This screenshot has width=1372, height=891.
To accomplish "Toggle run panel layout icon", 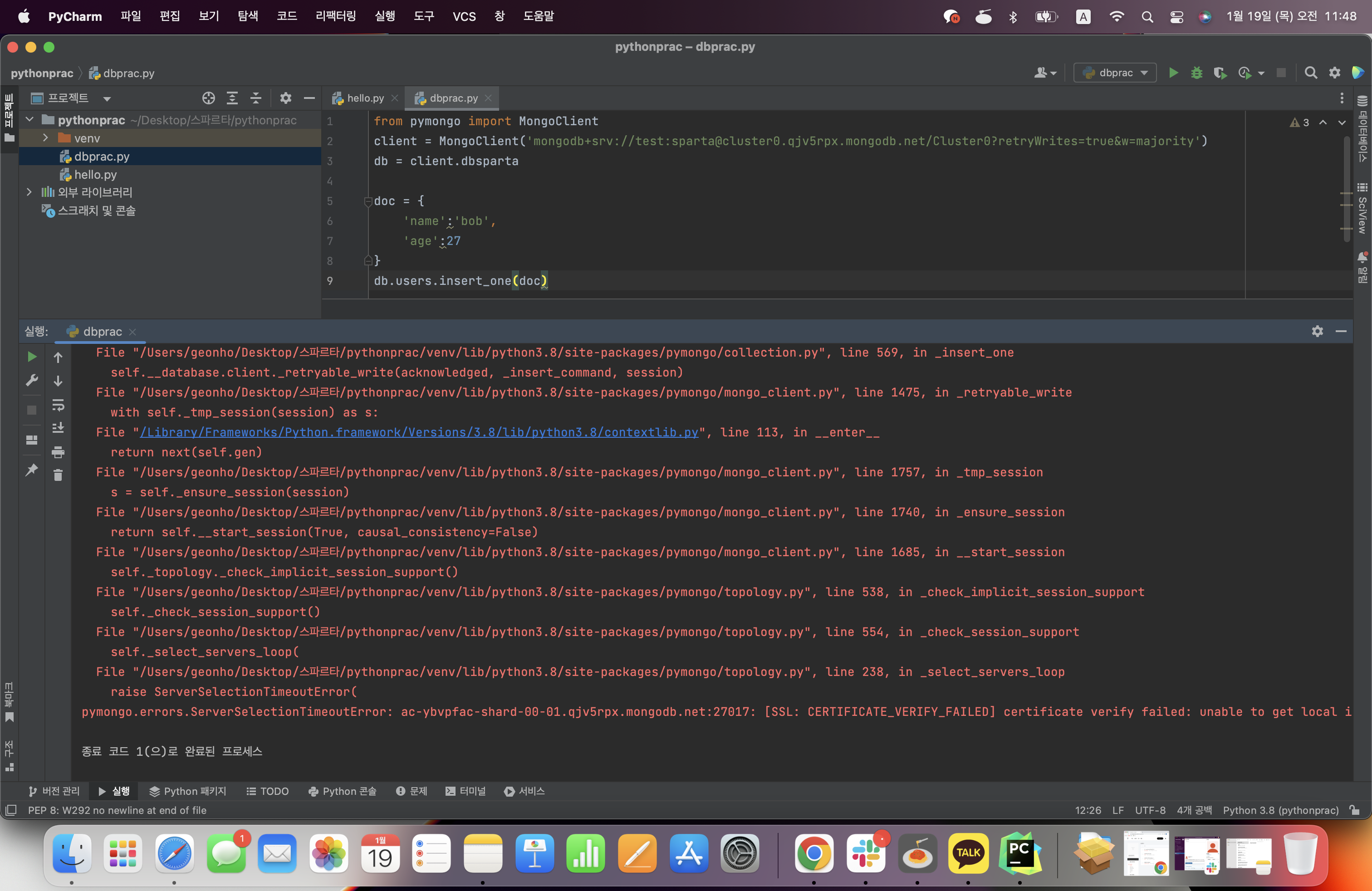I will 32,440.
